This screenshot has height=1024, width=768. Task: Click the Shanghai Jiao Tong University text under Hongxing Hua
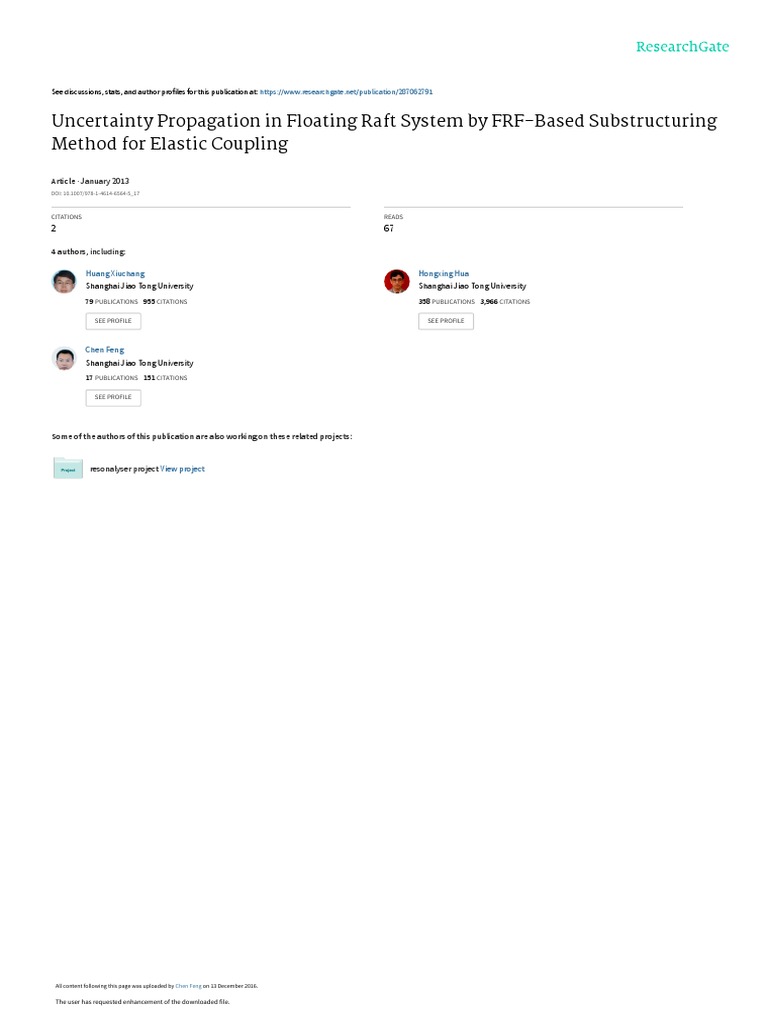pos(472,286)
